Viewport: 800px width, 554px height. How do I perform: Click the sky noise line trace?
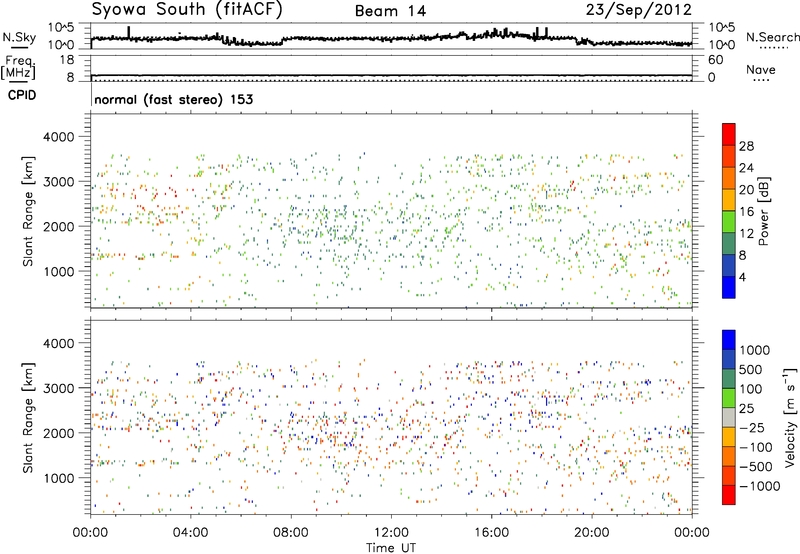391,38
